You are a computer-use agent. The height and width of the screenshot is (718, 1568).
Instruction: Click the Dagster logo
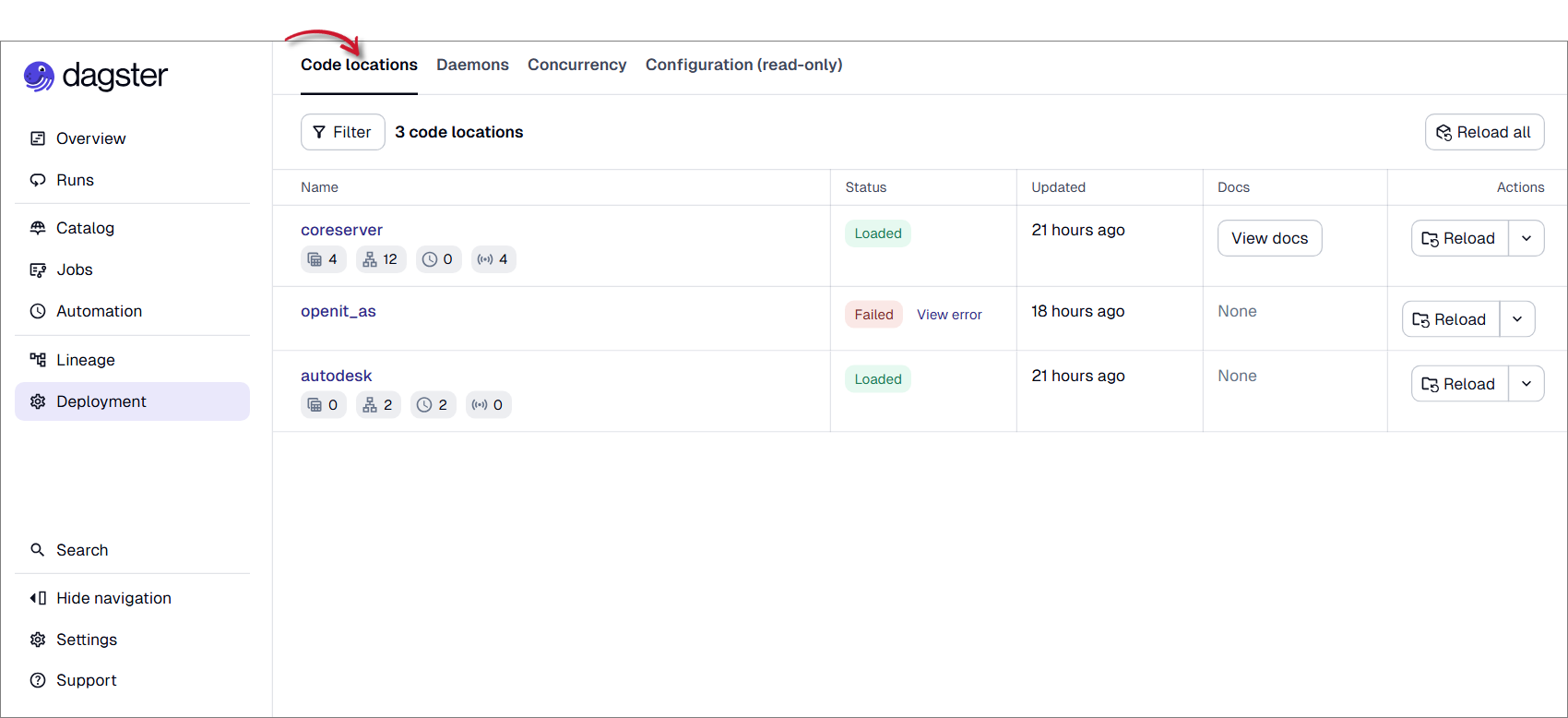click(96, 76)
